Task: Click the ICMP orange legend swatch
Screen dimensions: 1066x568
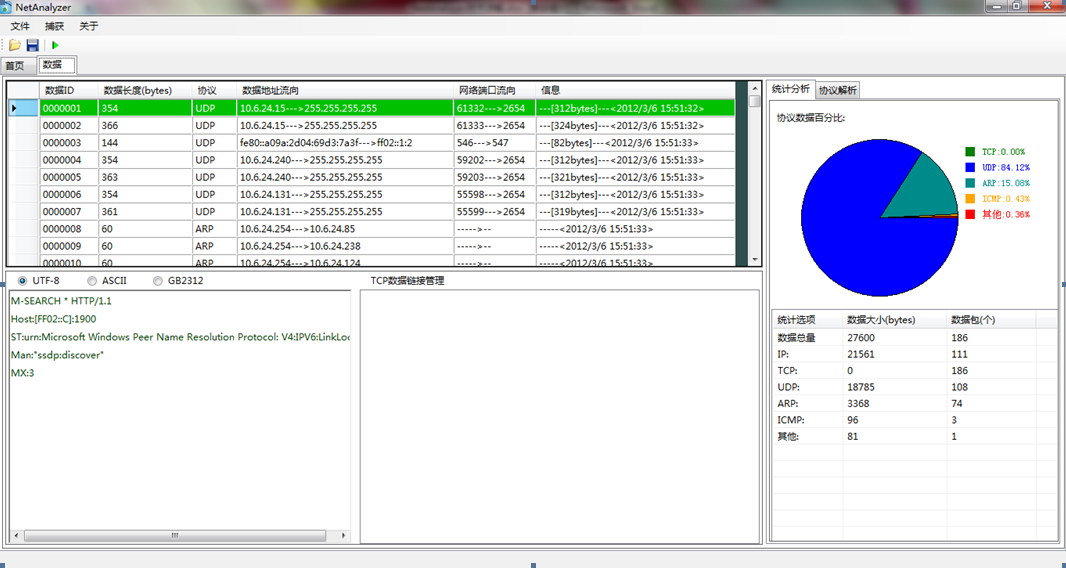Action: pyautogui.click(x=970, y=199)
